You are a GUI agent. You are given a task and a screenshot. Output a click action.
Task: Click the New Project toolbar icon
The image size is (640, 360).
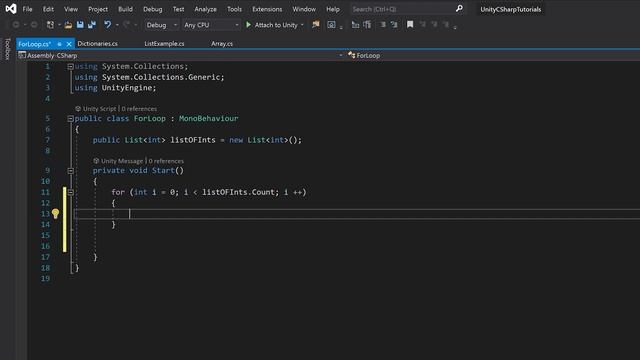(50, 25)
